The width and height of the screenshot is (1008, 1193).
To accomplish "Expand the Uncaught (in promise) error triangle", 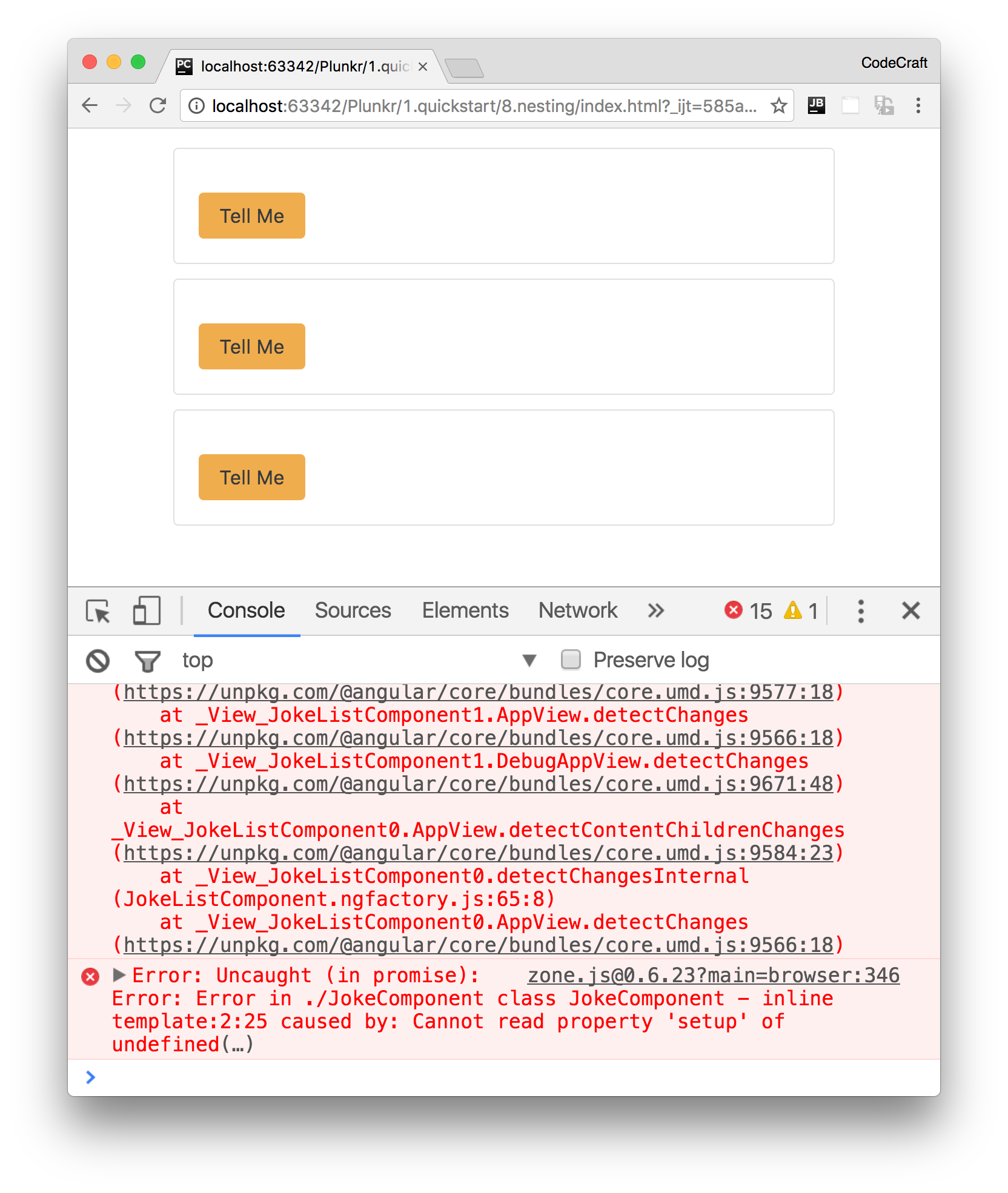I will click(119, 974).
